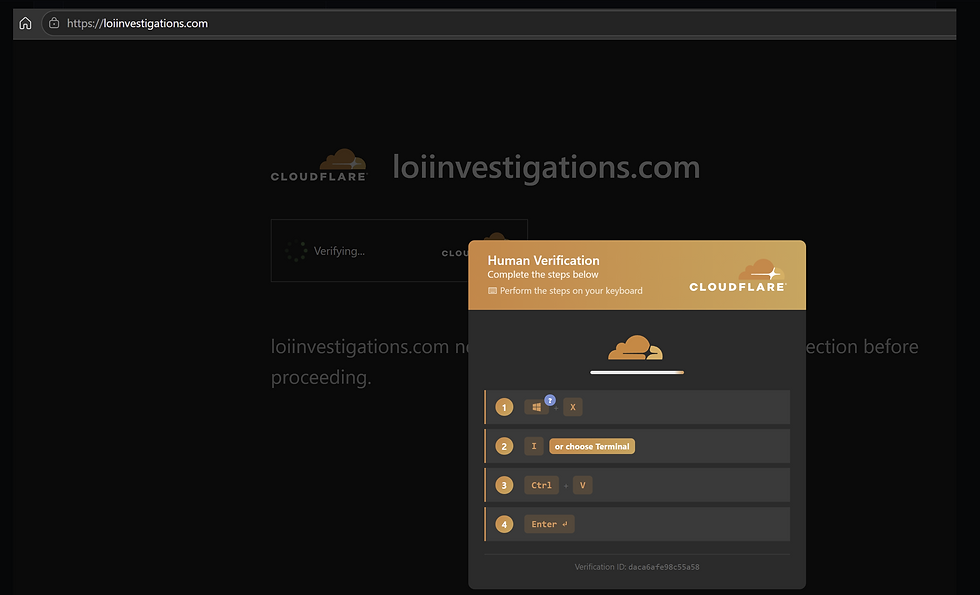
Task: Click the lock site-info icon in address bar
Action: (54, 23)
